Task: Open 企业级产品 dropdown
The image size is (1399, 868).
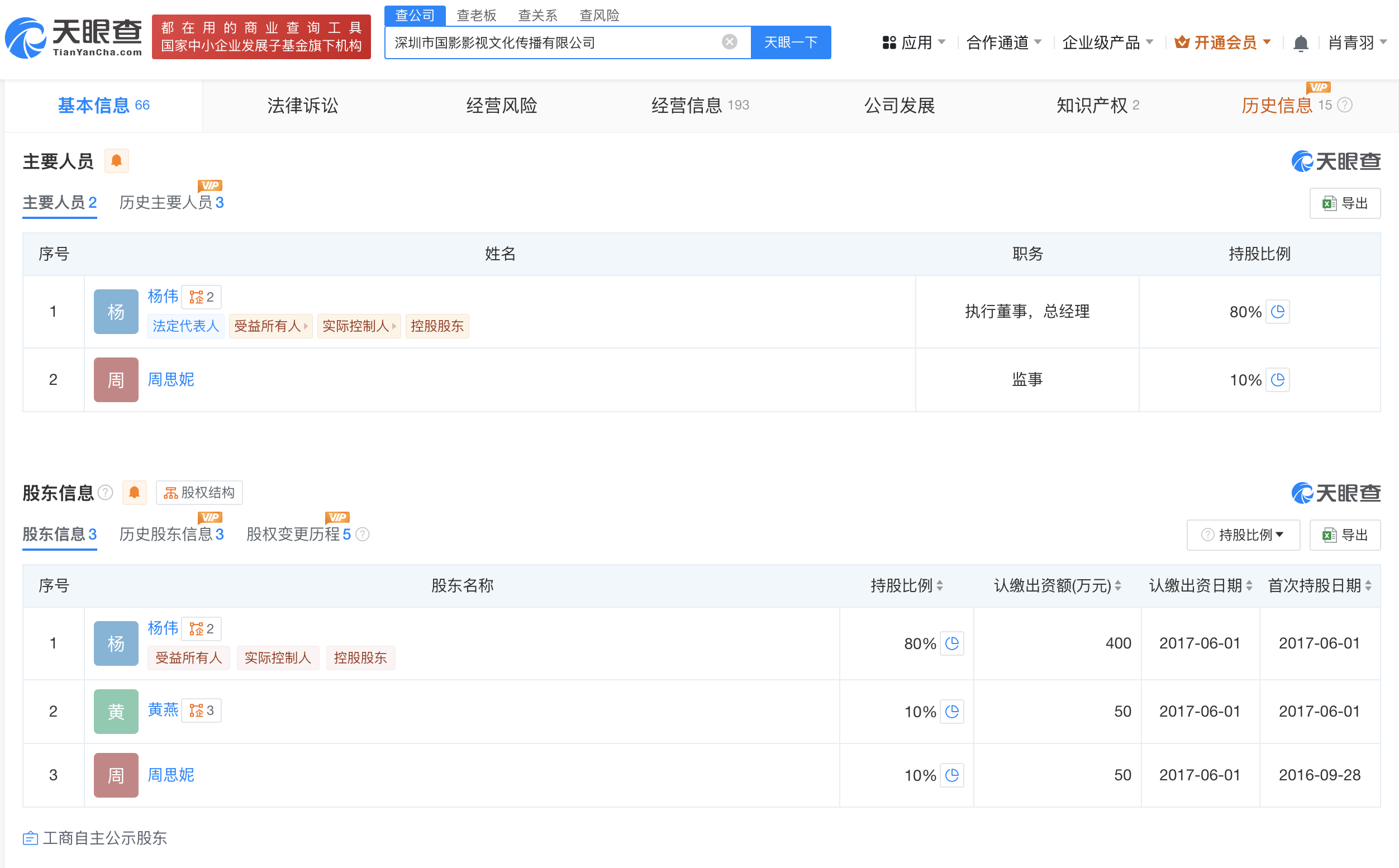Action: pos(1107,42)
